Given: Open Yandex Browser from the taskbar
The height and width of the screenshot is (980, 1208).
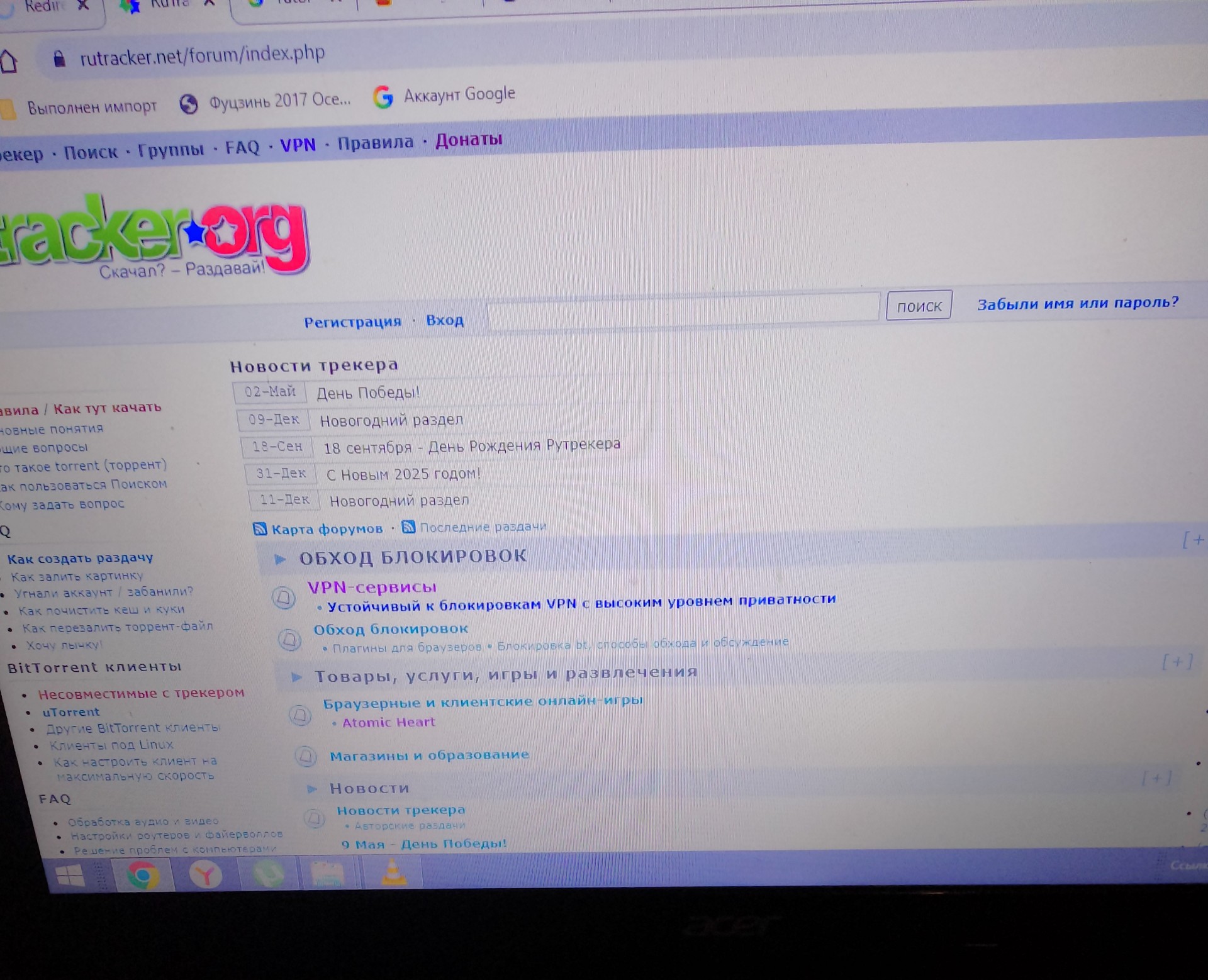Looking at the screenshot, I should click(x=206, y=874).
